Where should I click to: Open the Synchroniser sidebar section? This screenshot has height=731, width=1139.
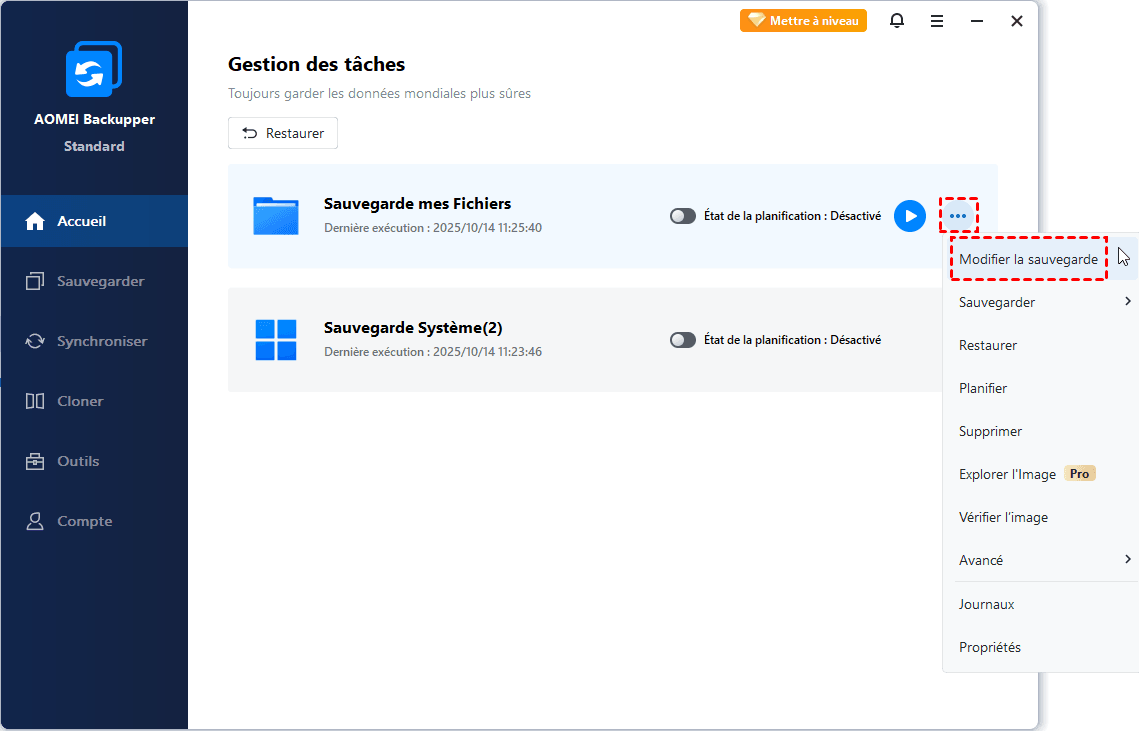94,341
